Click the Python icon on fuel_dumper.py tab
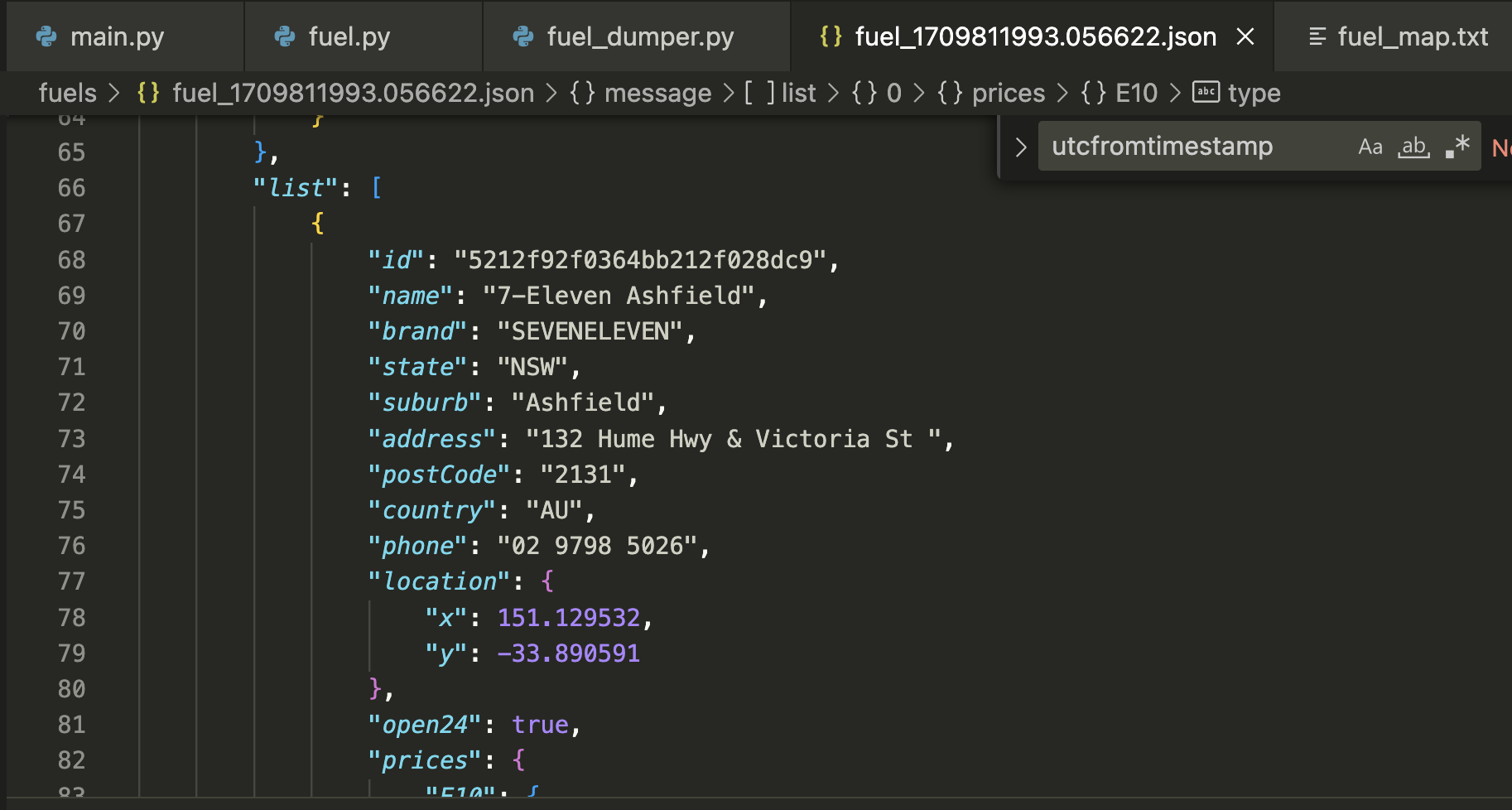The image size is (1512, 810). 523,36
